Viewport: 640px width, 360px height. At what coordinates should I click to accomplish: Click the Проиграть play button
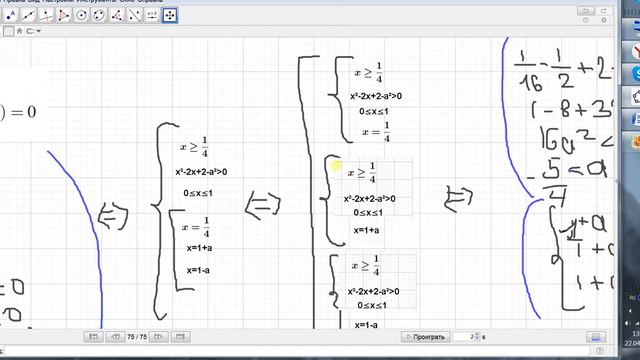(426, 337)
